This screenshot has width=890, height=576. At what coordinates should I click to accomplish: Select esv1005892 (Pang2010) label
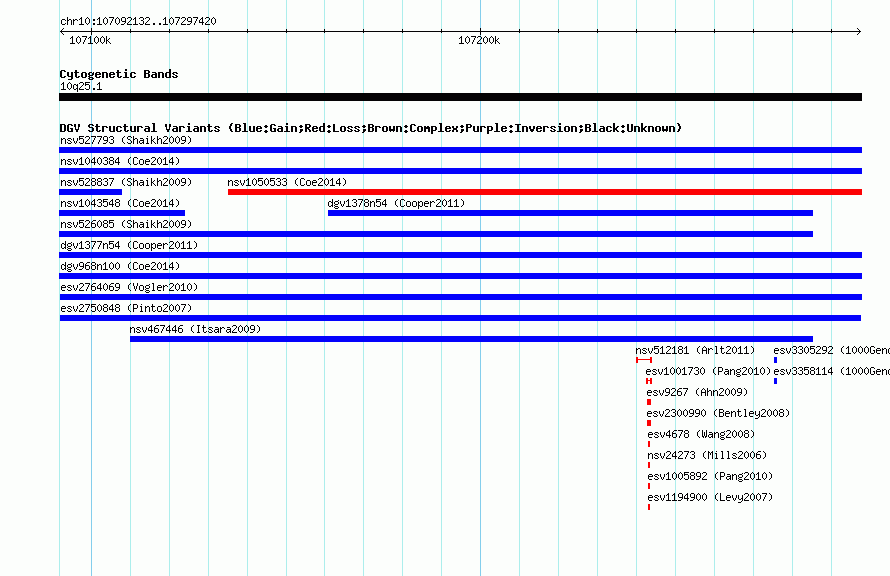pos(710,476)
